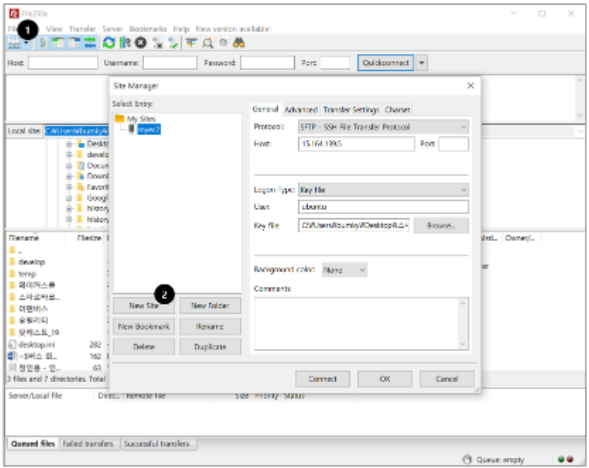Click the OK button in Site Manager
The height and width of the screenshot is (468, 589).
(x=385, y=379)
